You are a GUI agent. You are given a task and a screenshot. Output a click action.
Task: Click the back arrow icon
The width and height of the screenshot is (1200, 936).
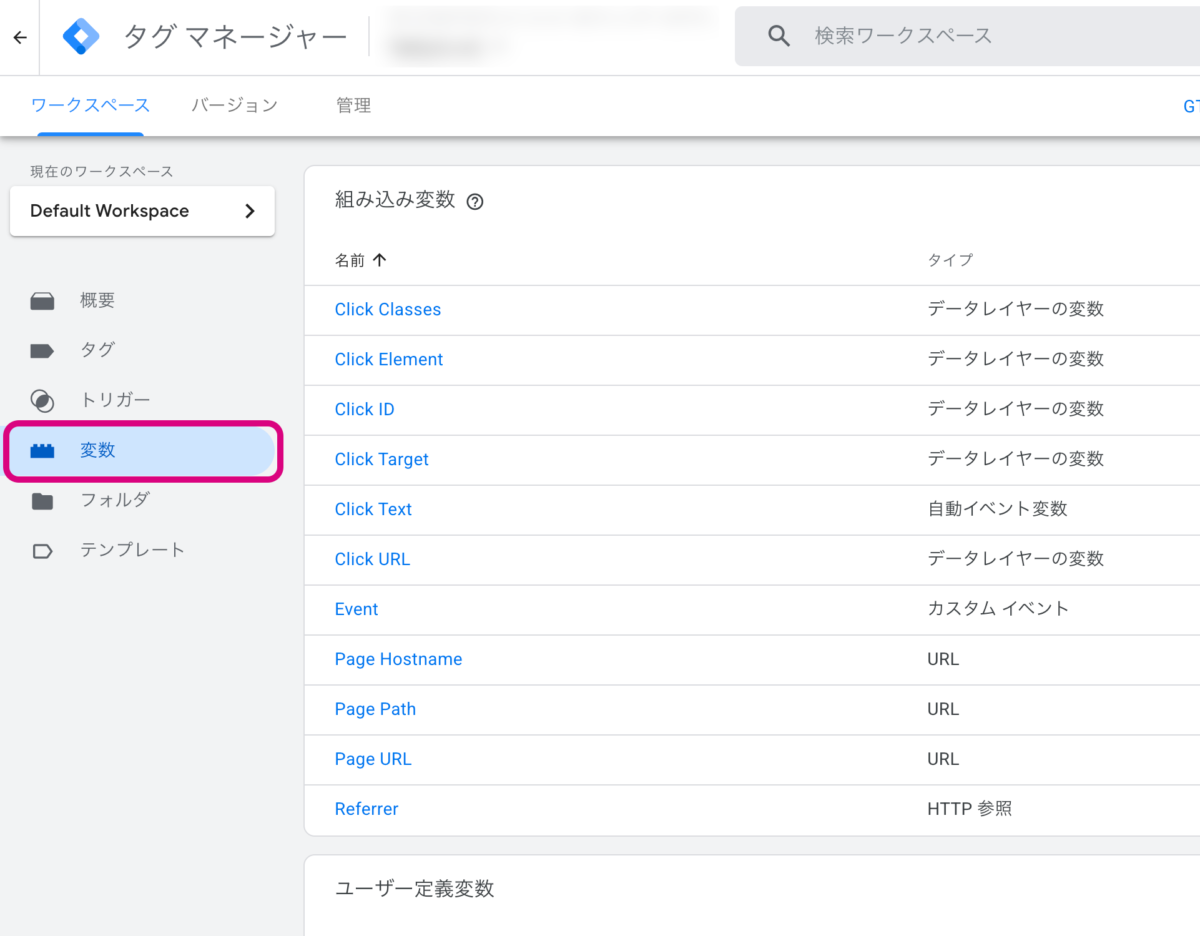click(20, 38)
